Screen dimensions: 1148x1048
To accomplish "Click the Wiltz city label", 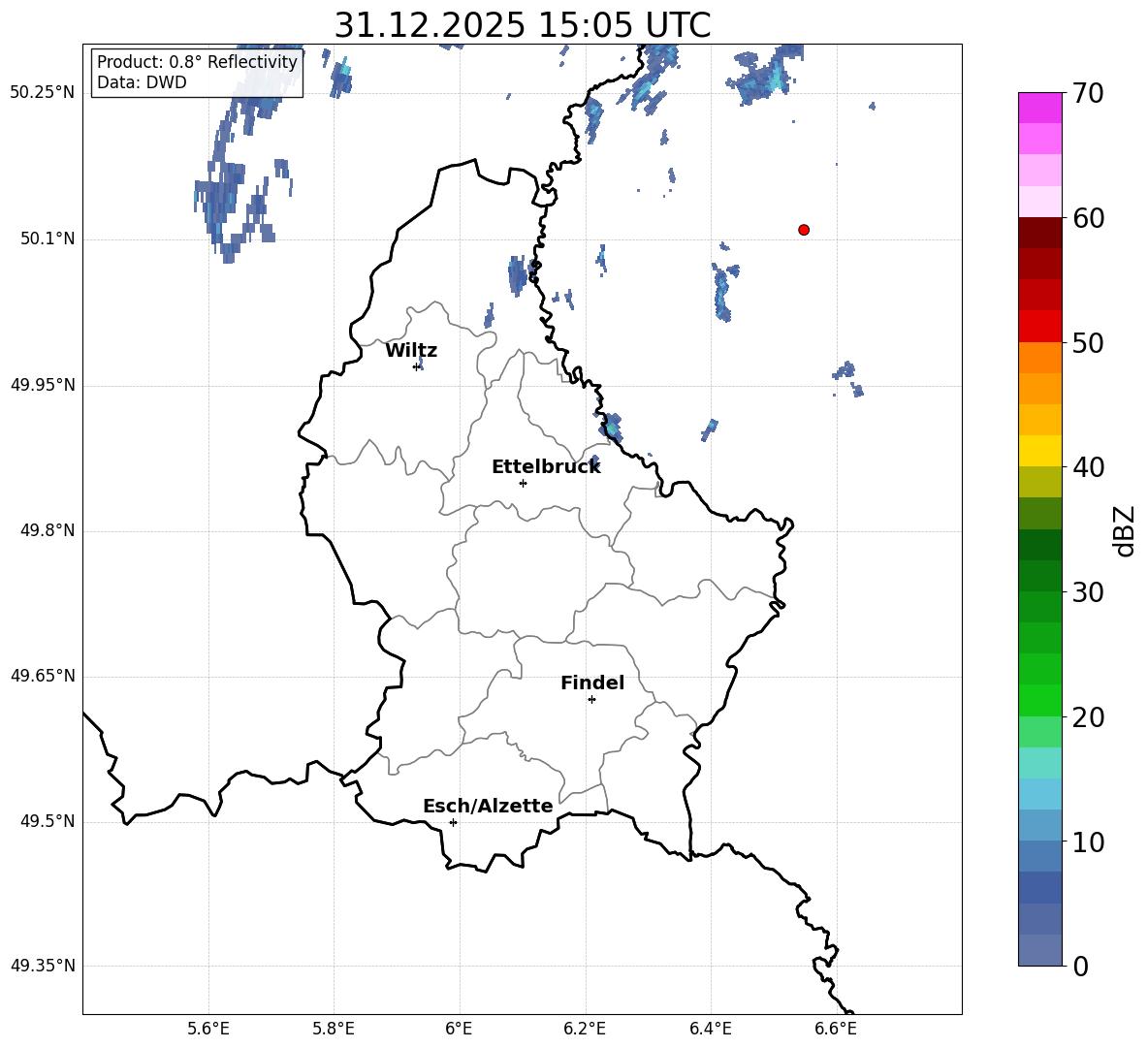I will (x=411, y=351).
